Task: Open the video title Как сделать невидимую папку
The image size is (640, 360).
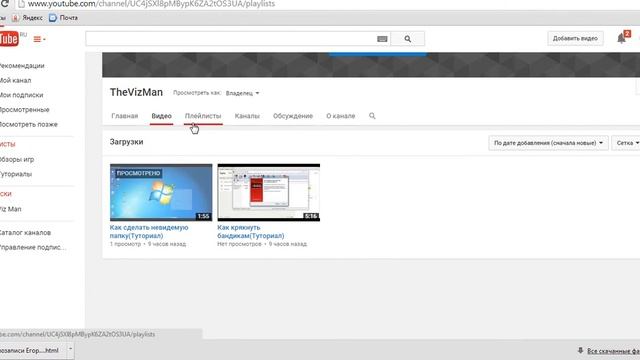Action: pyautogui.click(x=149, y=231)
